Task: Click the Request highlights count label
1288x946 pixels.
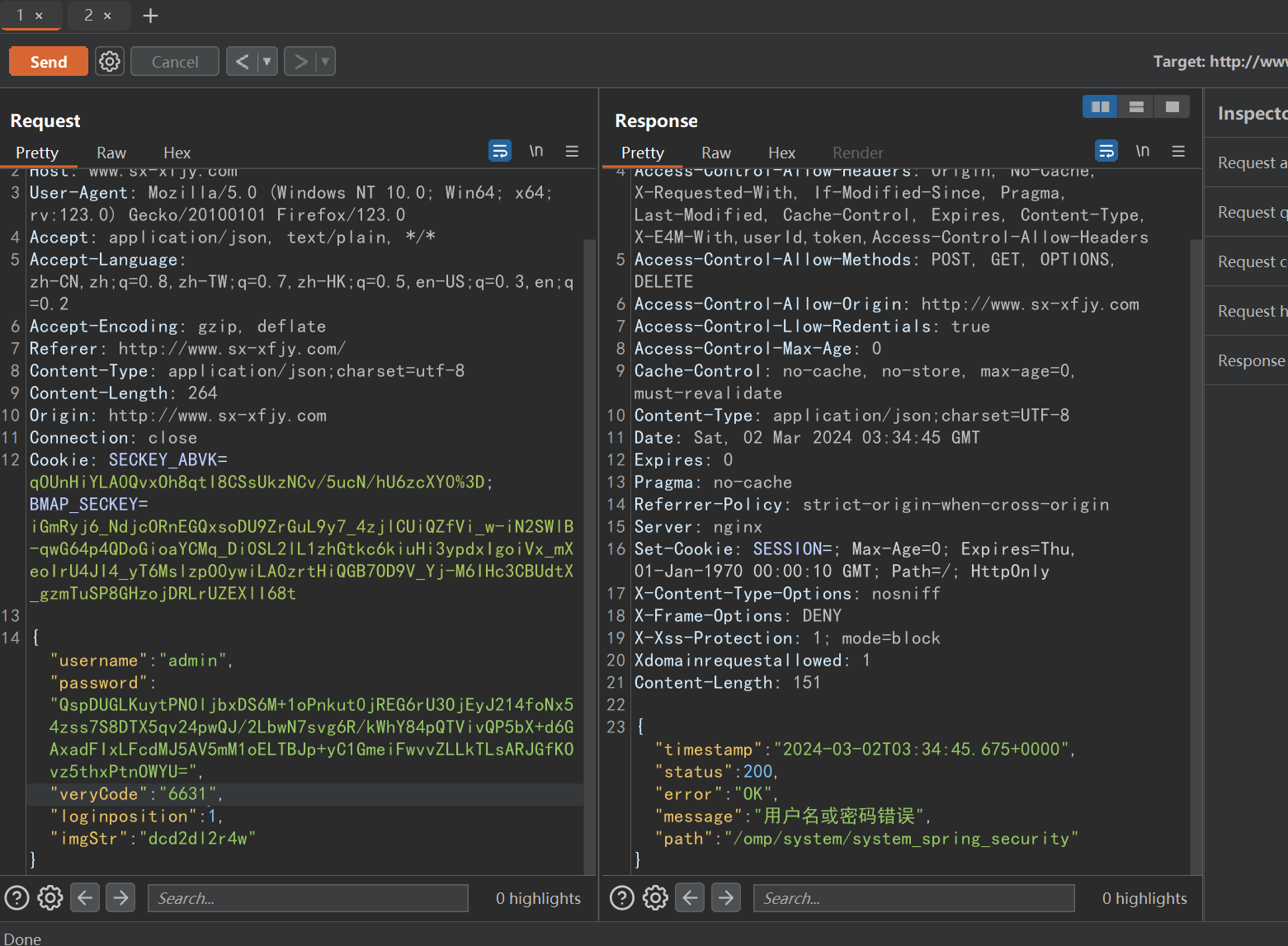Action: 538,898
